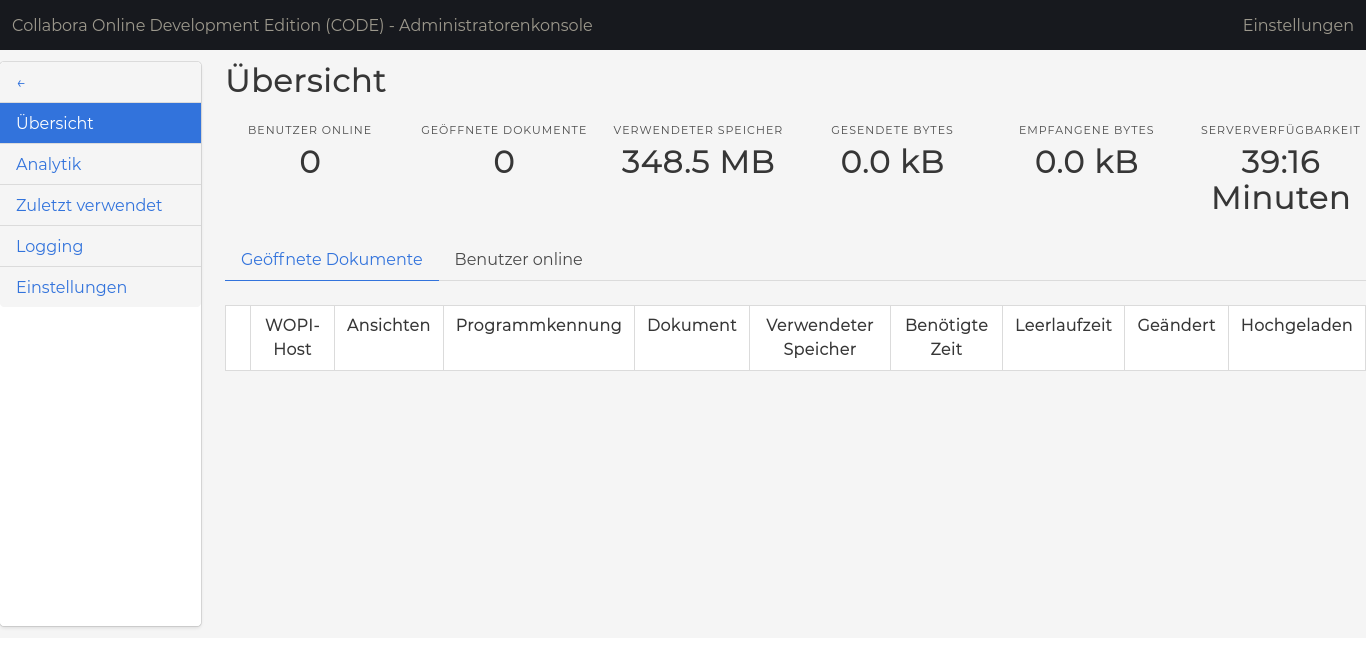
Task: Click the Dokument column header
Action: (691, 326)
